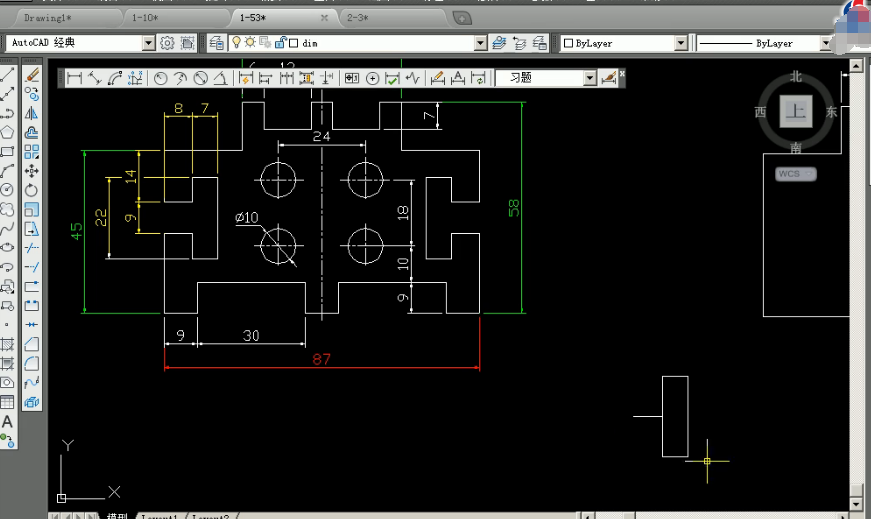
Task: Activate the Mirror tool in modify toolbar
Action: click(32, 113)
